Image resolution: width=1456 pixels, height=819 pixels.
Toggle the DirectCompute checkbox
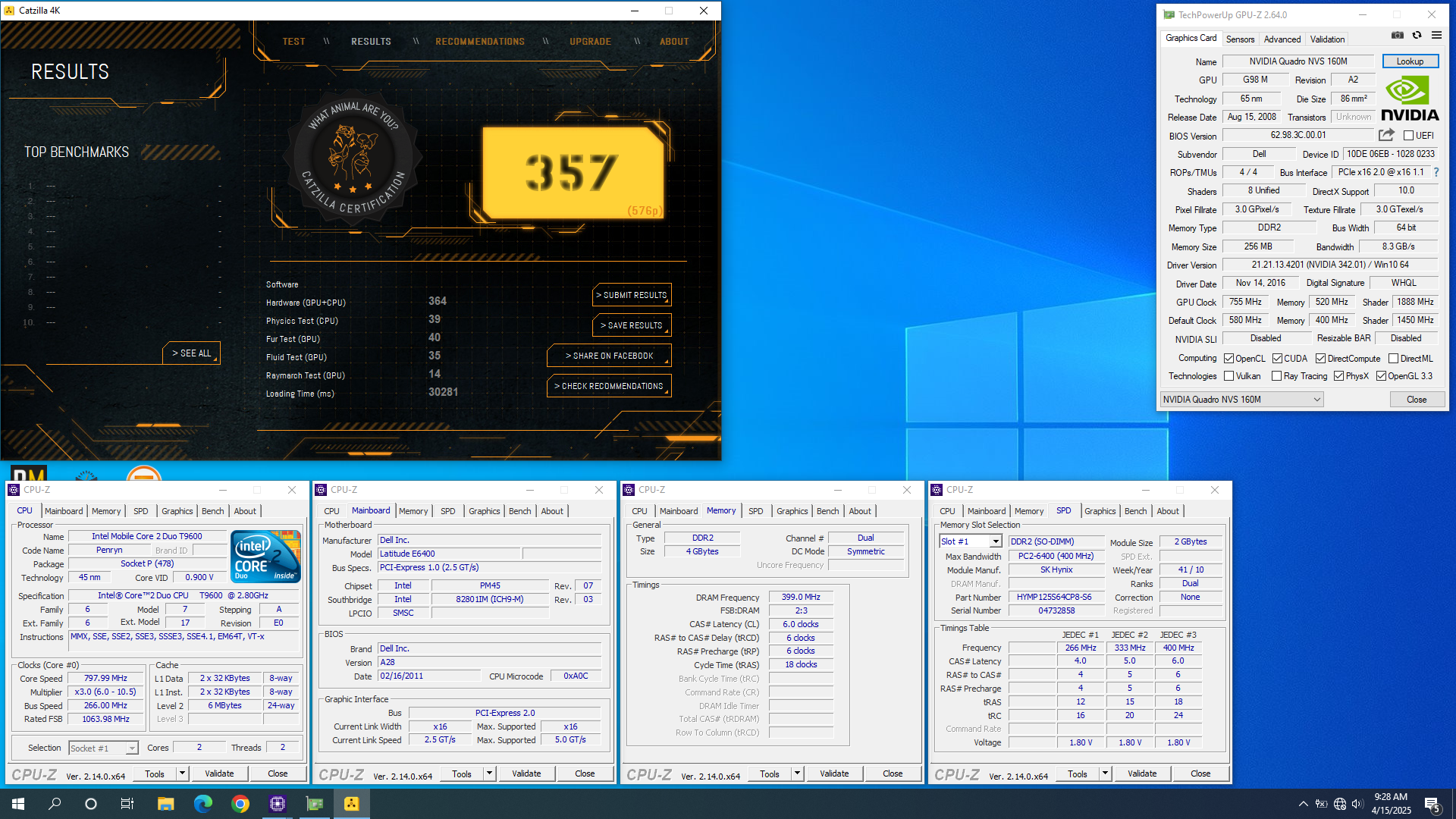(1320, 359)
